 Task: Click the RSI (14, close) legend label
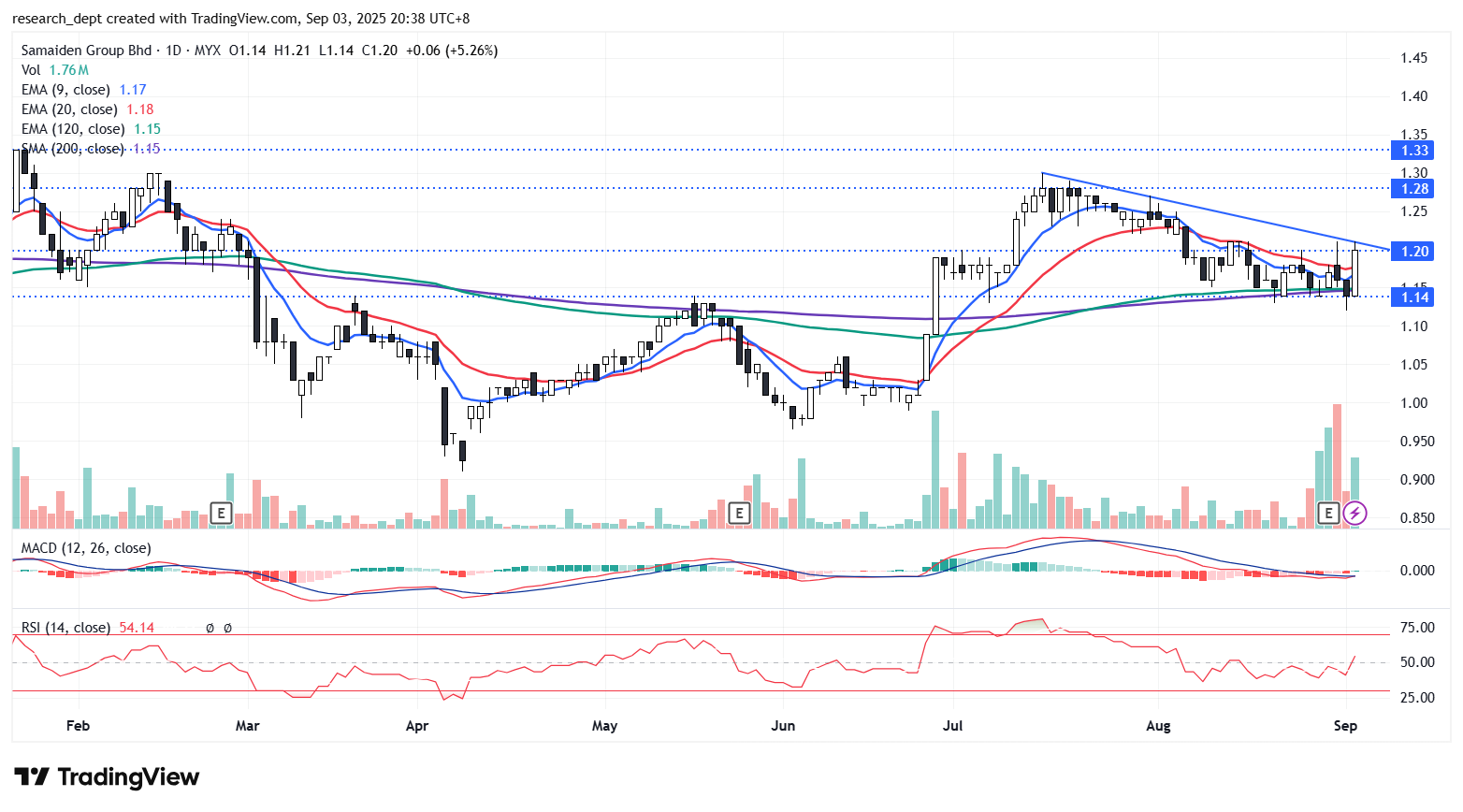point(65,628)
